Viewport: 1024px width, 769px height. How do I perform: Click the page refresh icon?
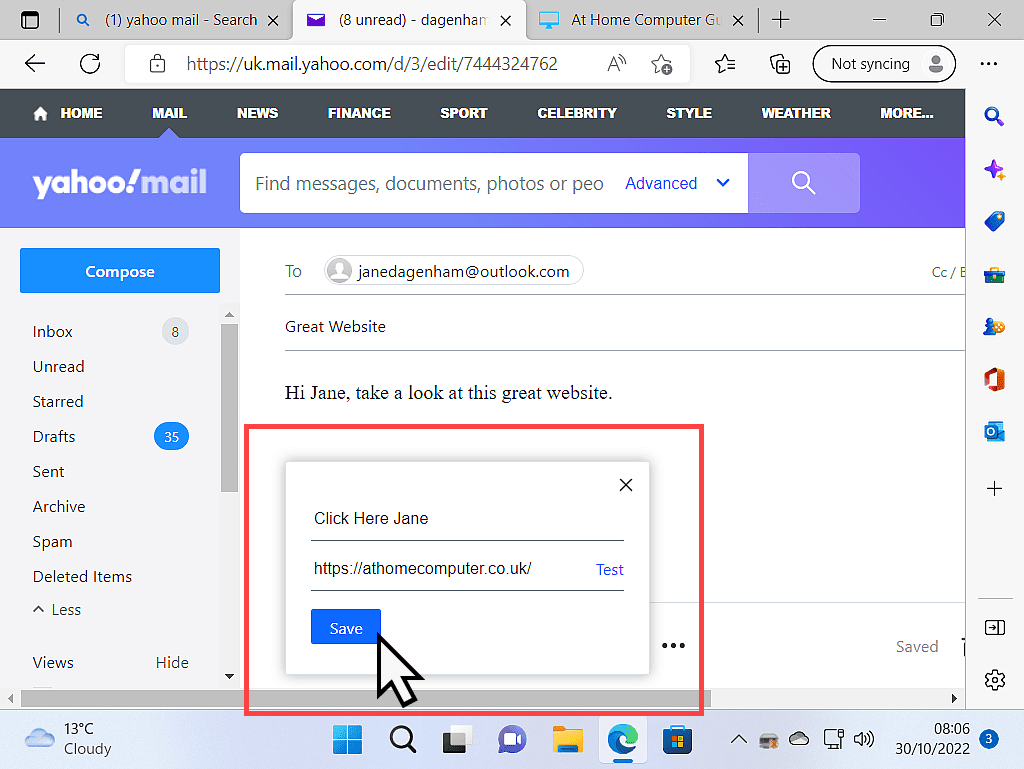click(x=90, y=63)
